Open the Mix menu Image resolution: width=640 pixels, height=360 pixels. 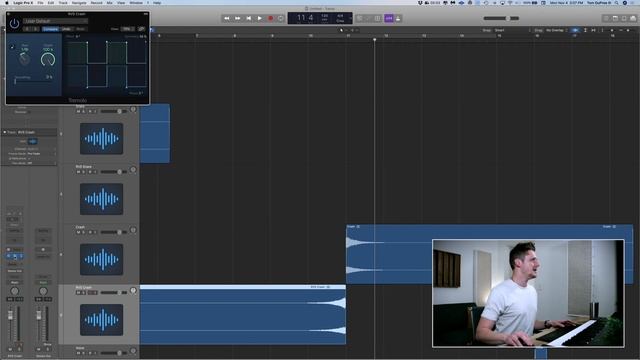[x=109, y=3]
